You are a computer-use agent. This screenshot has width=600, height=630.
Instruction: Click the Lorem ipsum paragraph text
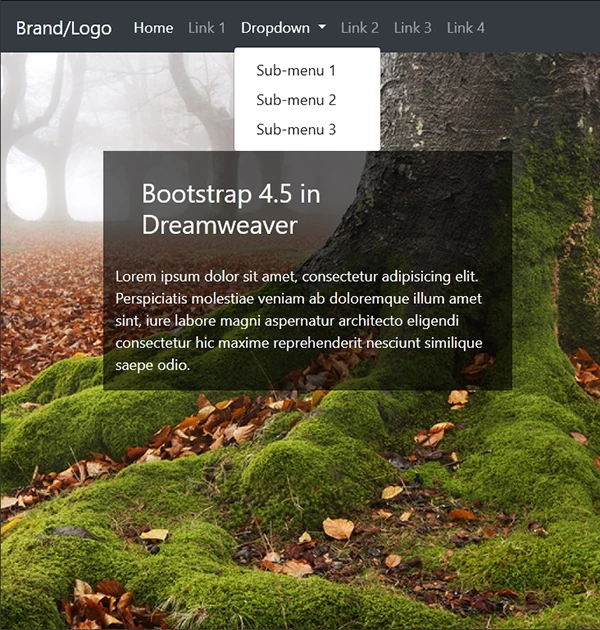299,321
